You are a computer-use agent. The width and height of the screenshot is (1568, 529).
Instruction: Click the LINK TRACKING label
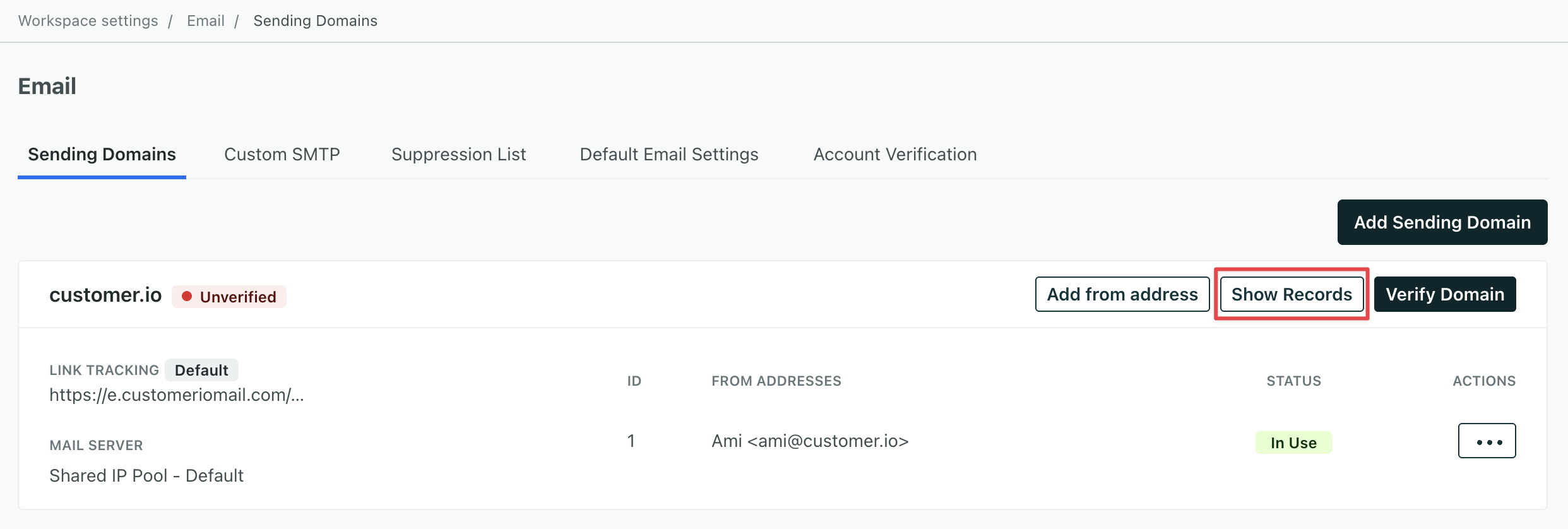(104, 370)
